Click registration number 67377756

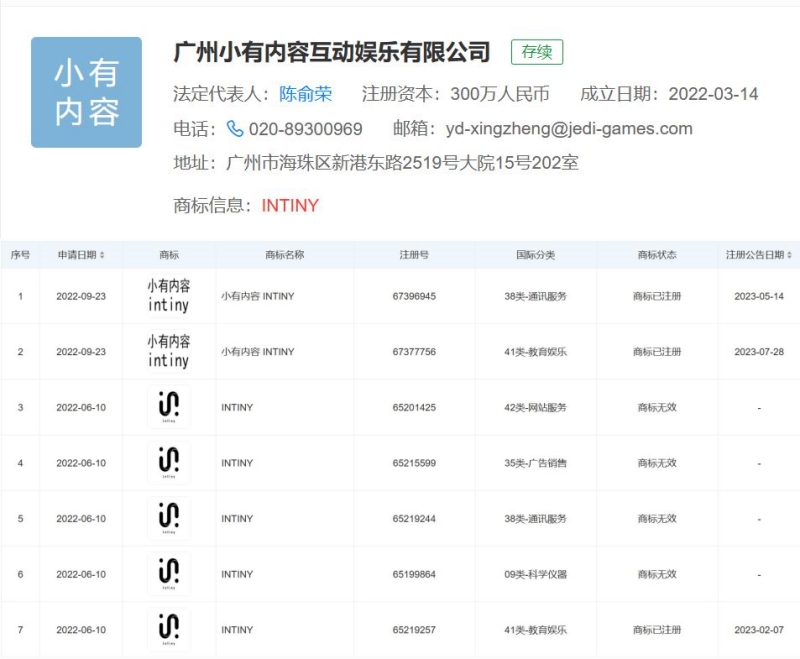click(414, 352)
